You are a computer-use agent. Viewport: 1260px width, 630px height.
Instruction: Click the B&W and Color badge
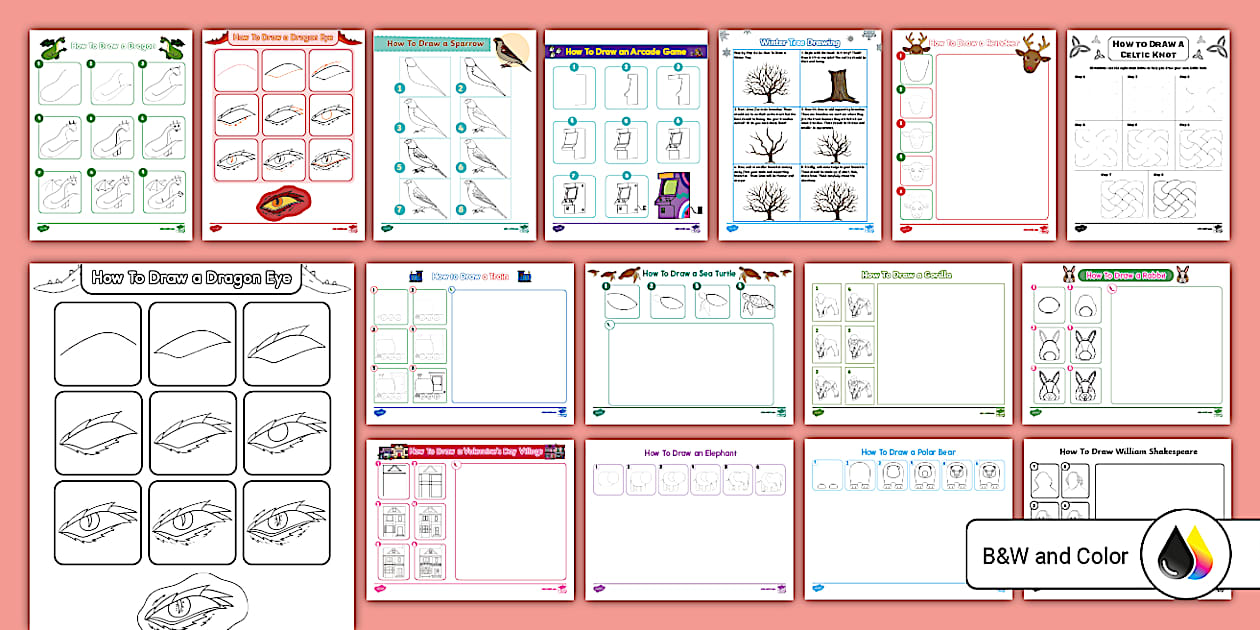[1055, 556]
